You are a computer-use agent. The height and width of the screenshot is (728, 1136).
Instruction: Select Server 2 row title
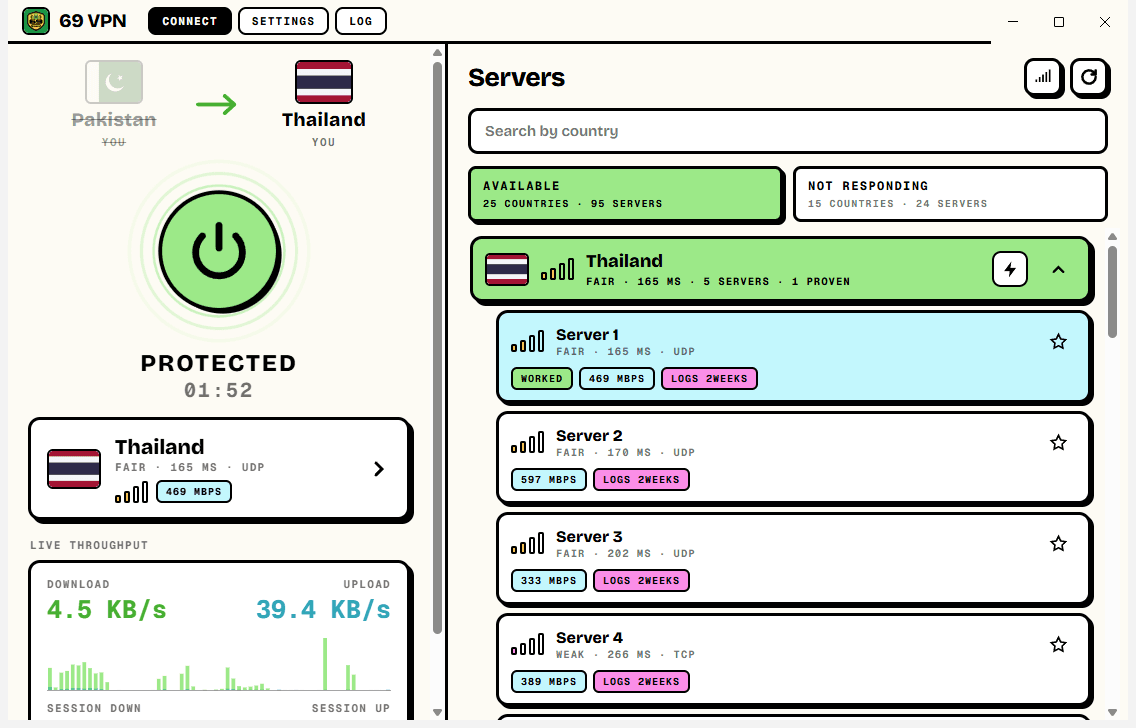click(x=589, y=435)
